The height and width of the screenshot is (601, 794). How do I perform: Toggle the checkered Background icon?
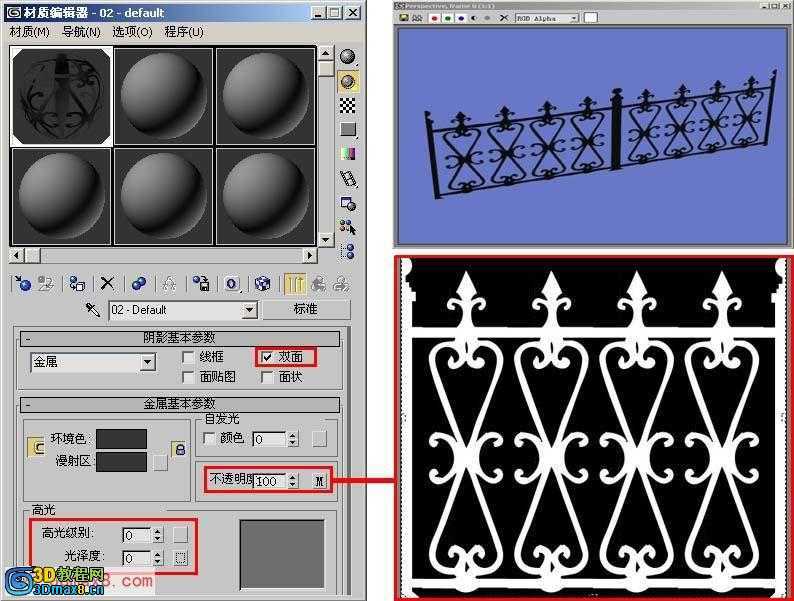tap(347, 105)
